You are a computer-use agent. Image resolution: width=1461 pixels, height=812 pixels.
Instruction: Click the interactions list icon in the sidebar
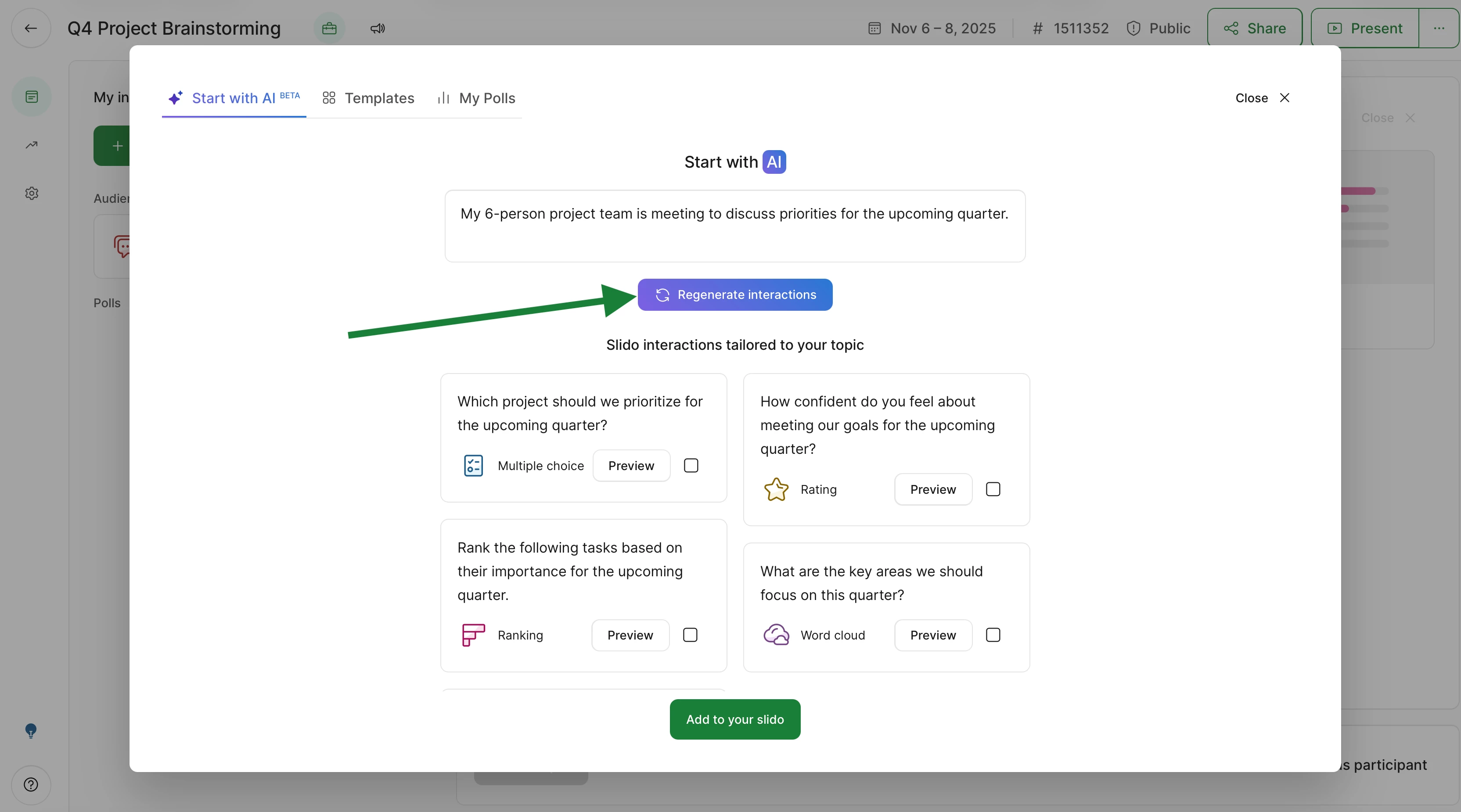coord(32,97)
